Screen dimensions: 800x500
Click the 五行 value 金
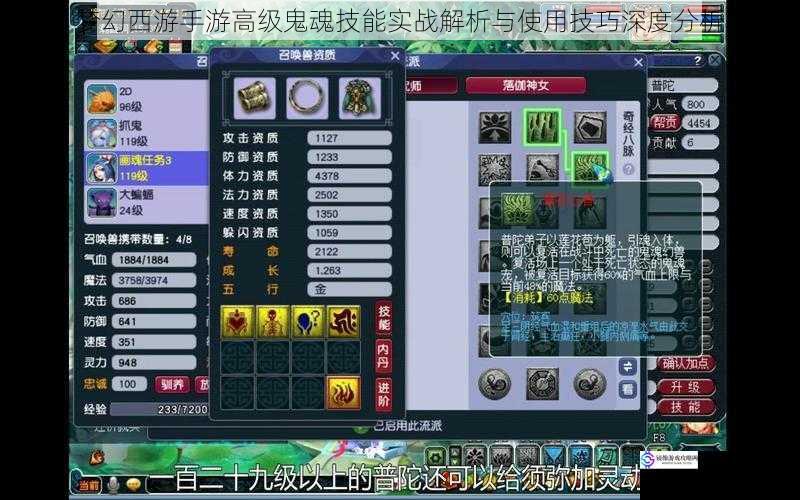coord(349,289)
